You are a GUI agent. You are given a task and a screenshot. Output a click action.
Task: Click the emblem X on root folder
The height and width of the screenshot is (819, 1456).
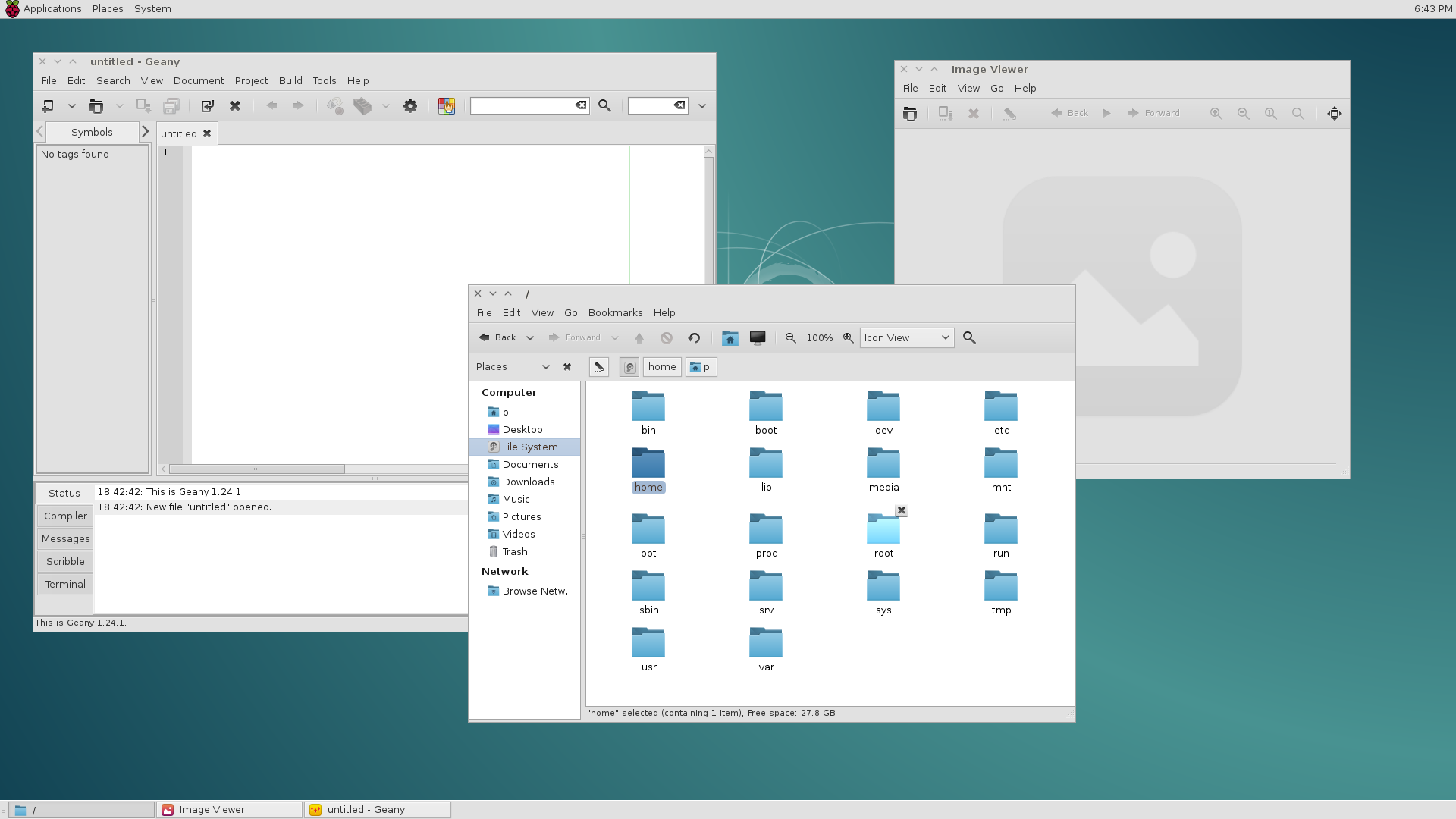902,510
